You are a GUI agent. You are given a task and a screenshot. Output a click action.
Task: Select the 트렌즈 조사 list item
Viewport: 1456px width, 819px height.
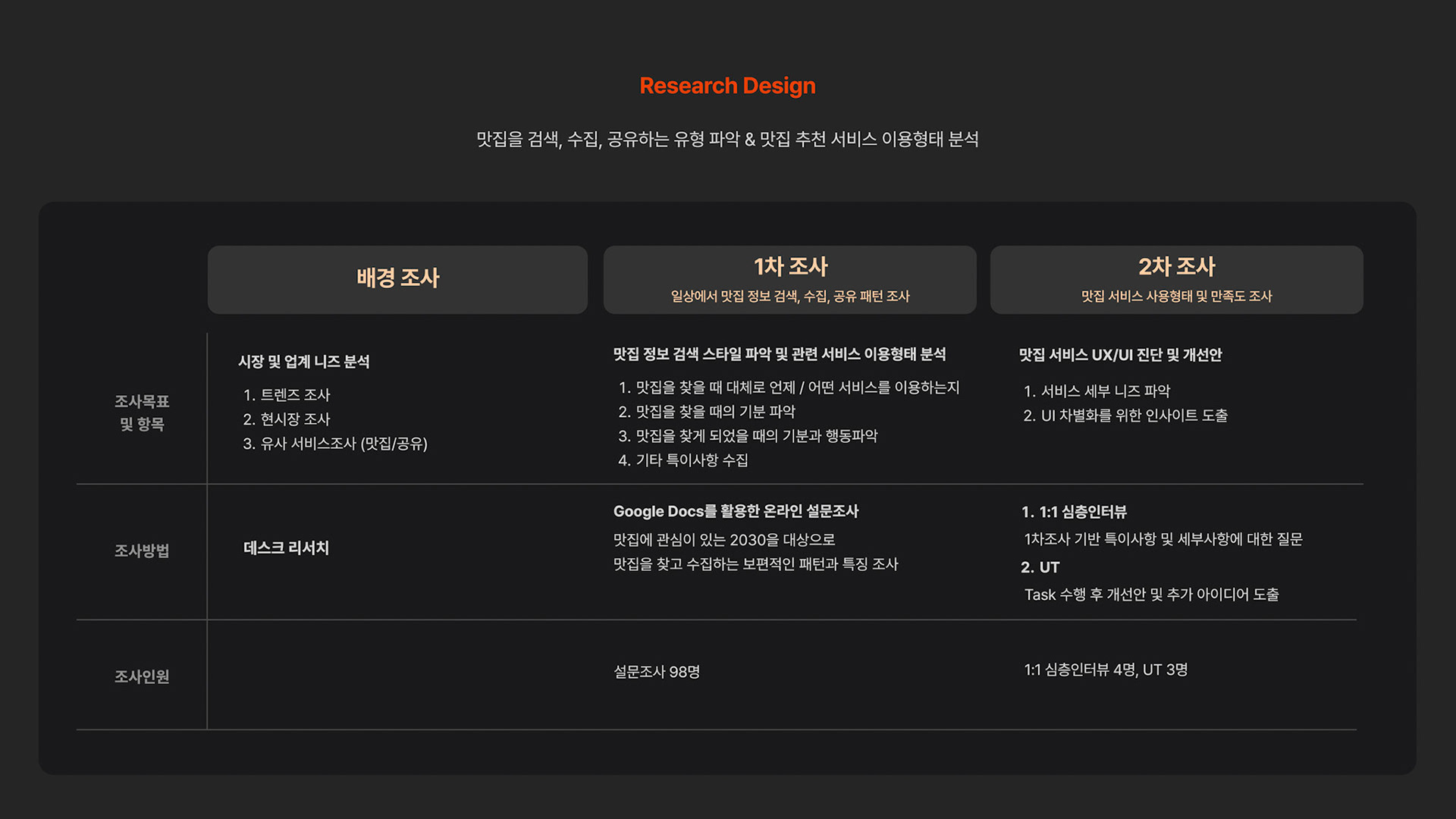coord(287,395)
